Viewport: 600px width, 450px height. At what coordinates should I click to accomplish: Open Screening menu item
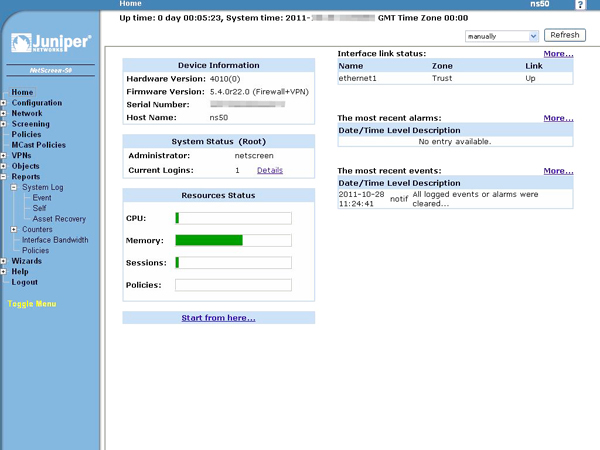(31, 124)
